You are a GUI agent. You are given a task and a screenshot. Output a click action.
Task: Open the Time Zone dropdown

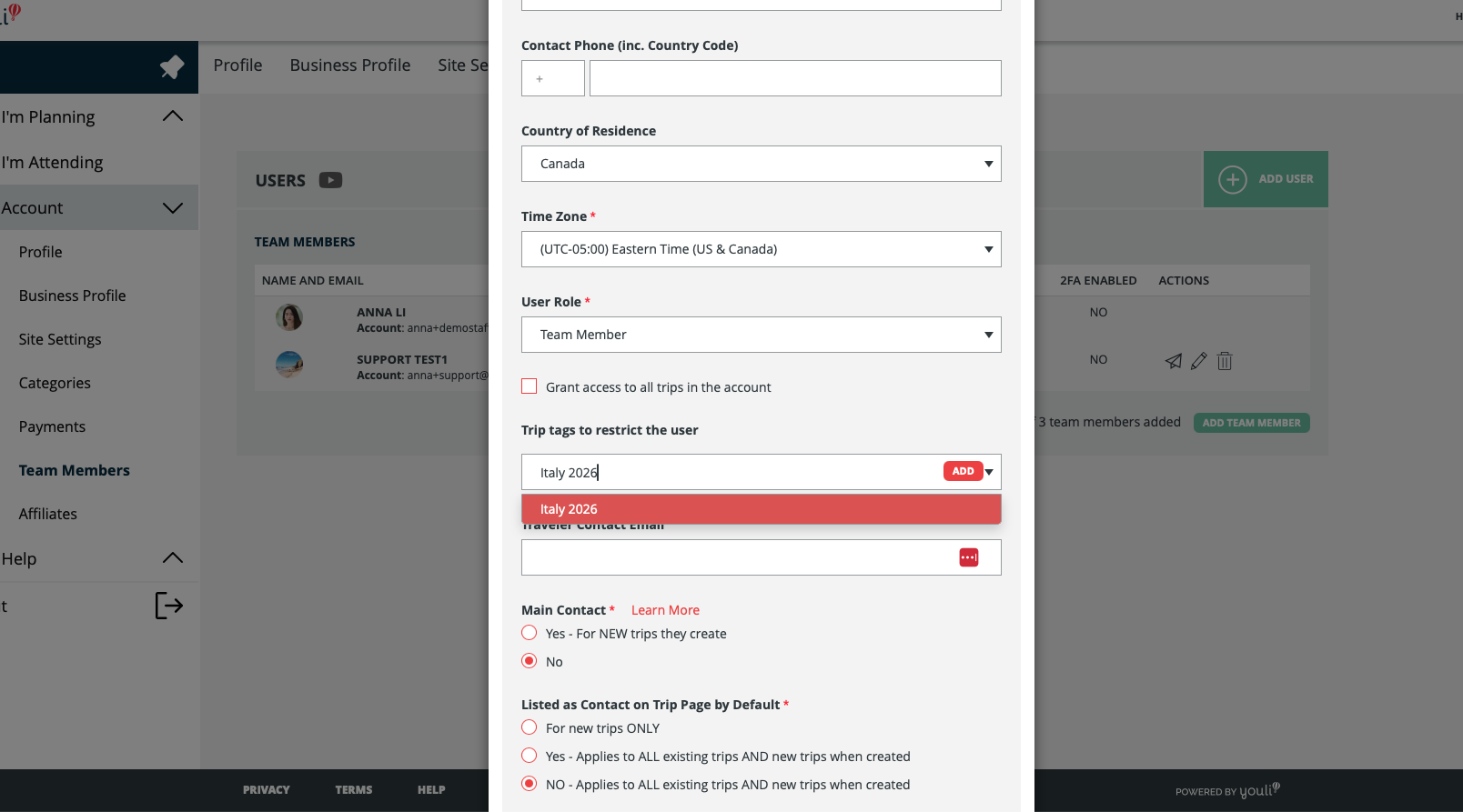tap(761, 249)
